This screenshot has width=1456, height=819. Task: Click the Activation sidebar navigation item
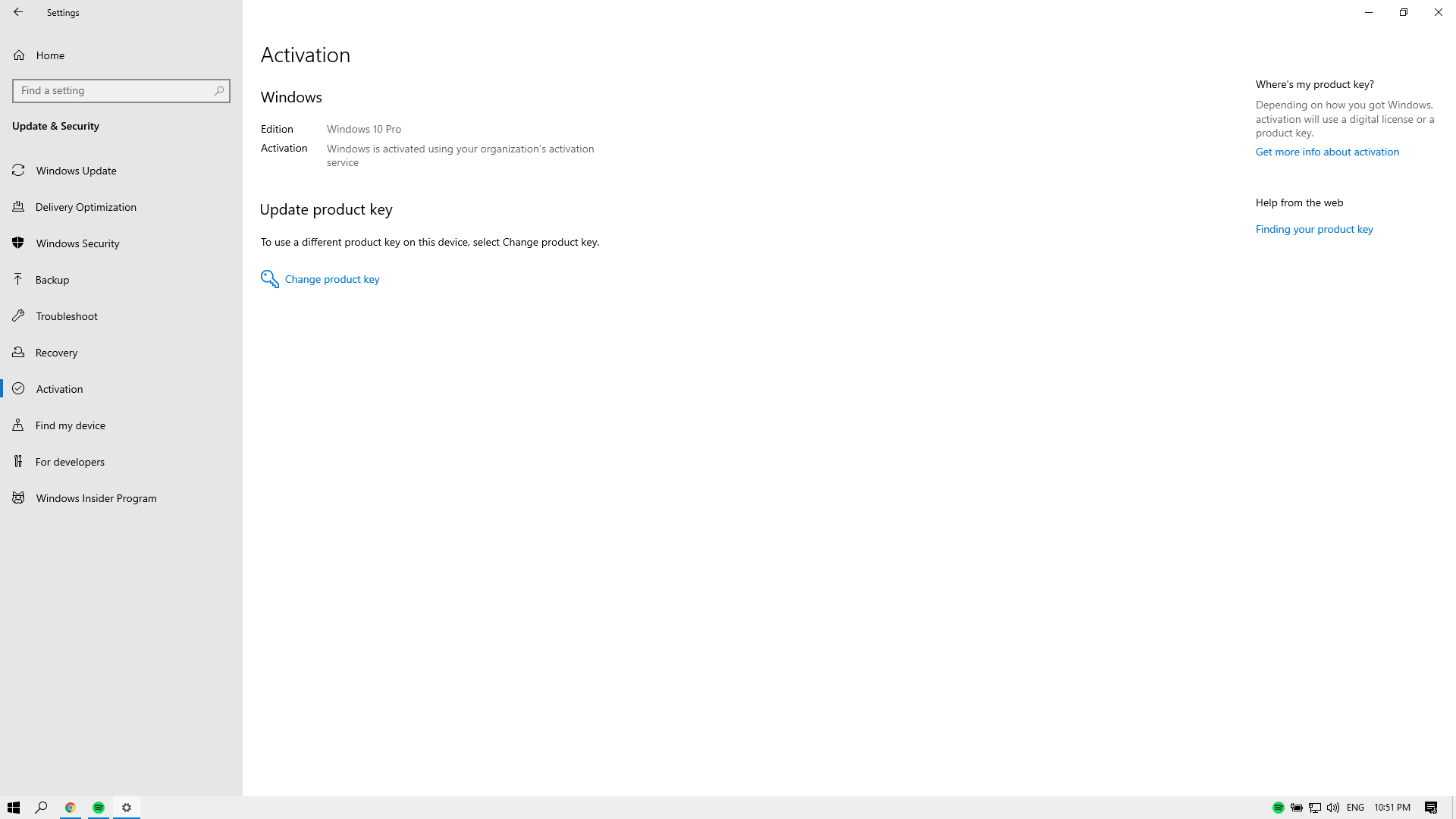121,388
